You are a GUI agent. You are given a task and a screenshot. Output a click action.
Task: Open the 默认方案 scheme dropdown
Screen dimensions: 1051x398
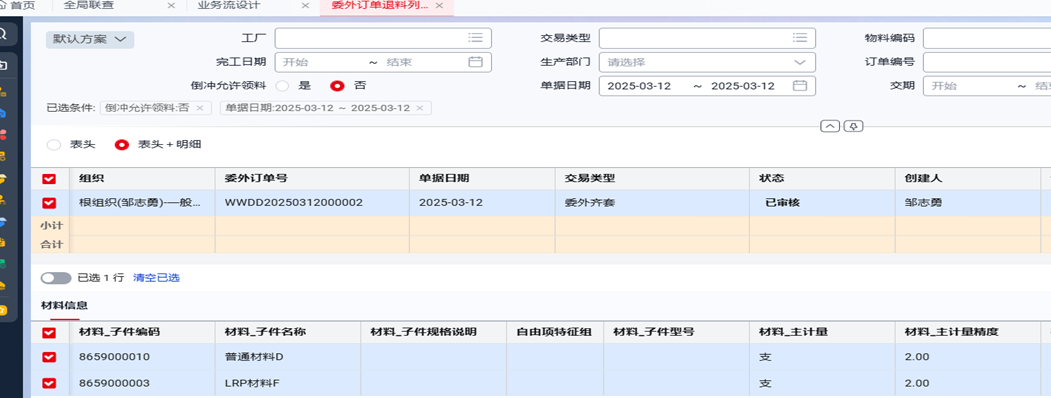coord(90,40)
